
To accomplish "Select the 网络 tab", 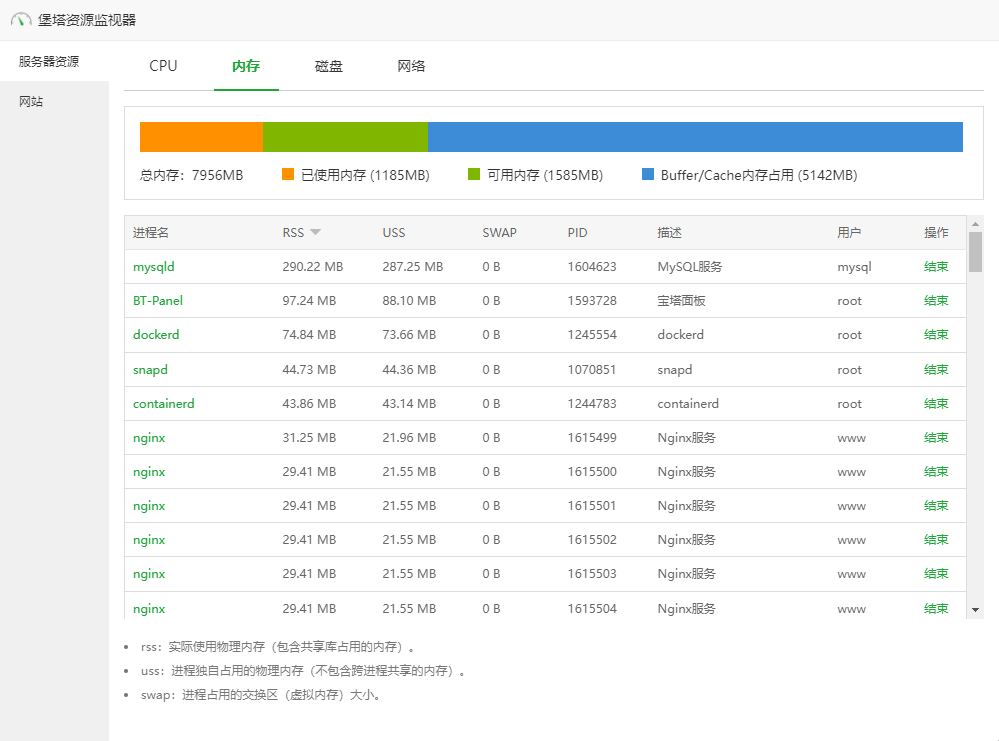I will (411, 66).
